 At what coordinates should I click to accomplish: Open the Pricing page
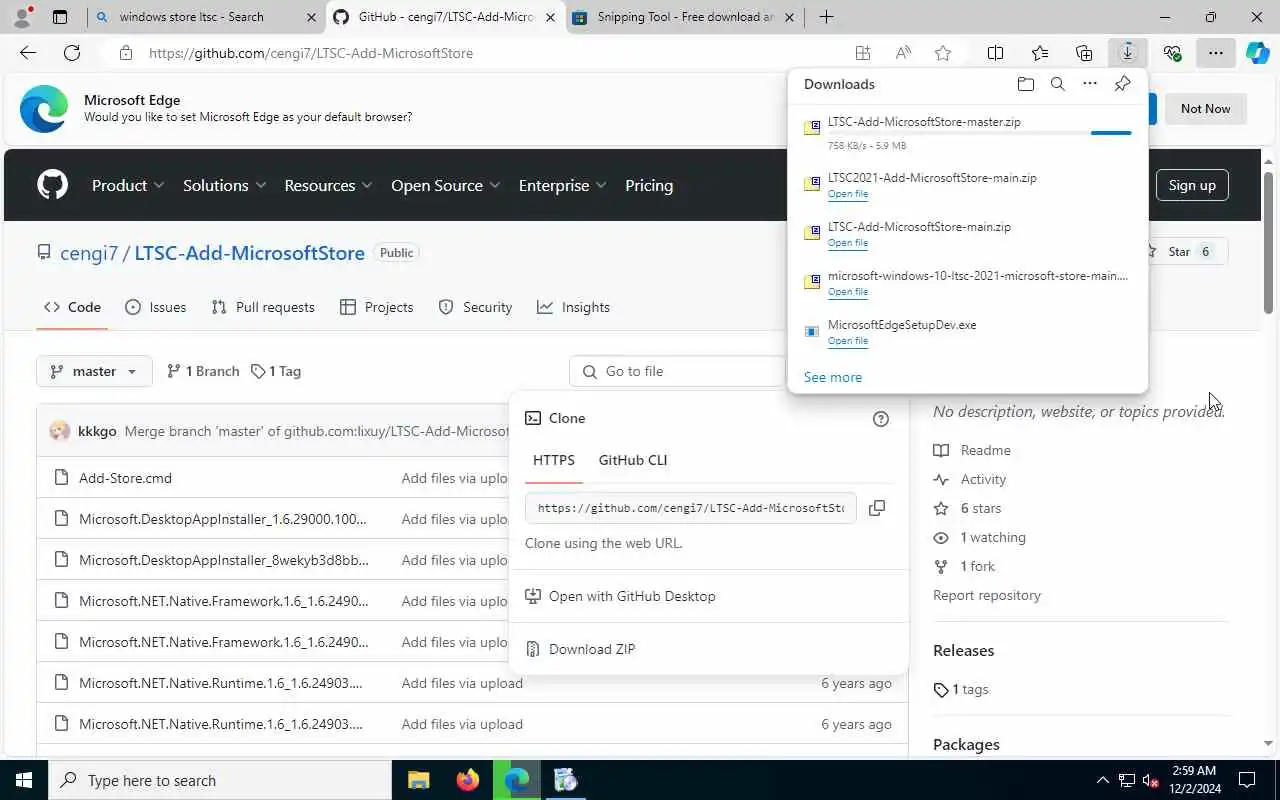tap(649, 185)
